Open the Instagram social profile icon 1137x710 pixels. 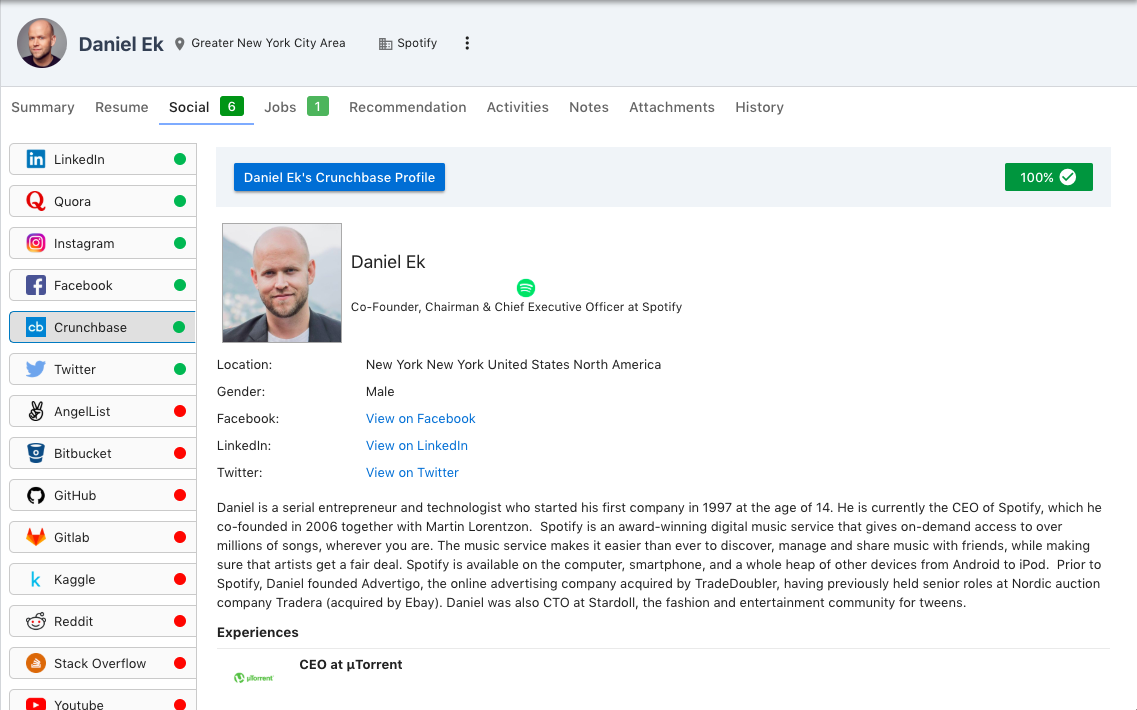[36, 243]
